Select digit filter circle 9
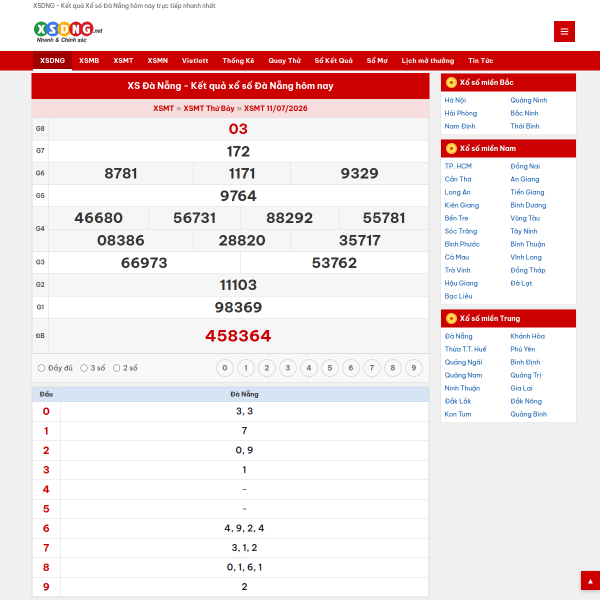Screen dimensions: 600x600 (x=414, y=368)
